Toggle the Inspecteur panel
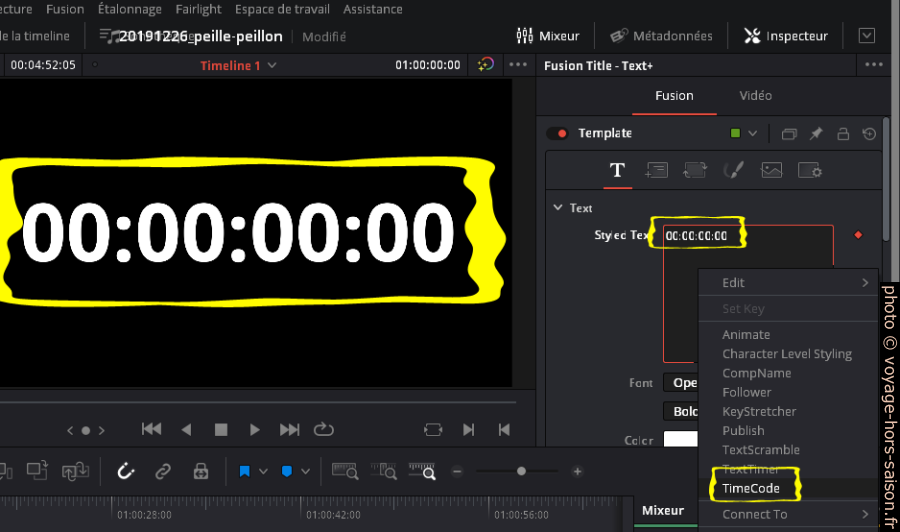 pyautogui.click(x=786, y=36)
